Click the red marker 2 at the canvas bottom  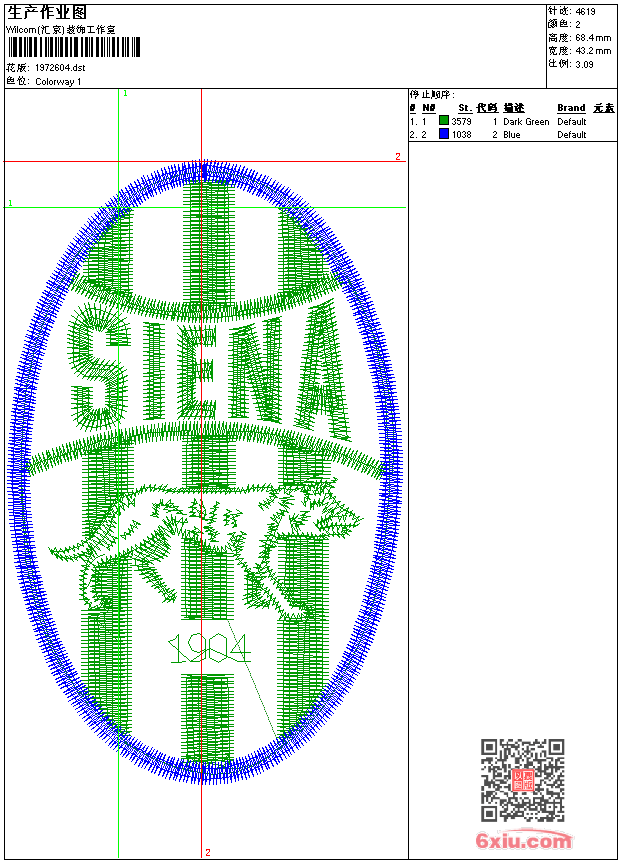click(x=208, y=852)
